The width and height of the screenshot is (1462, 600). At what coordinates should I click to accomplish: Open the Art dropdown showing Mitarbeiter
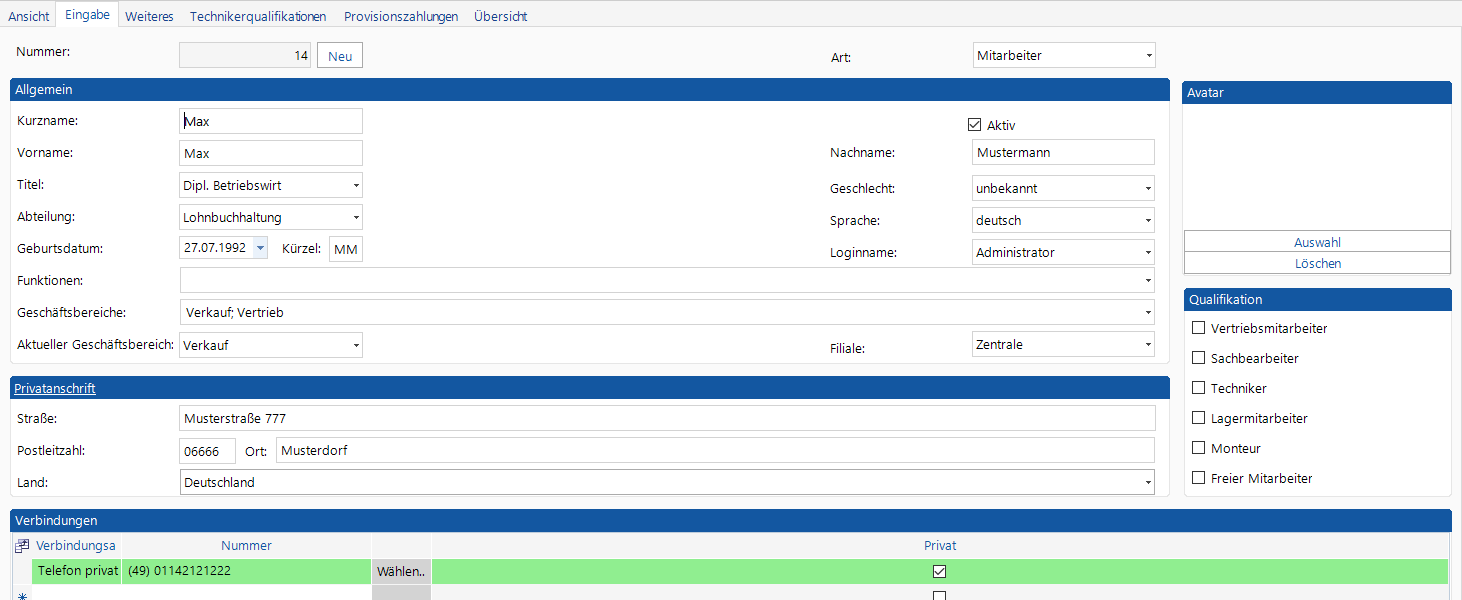click(x=1148, y=56)
